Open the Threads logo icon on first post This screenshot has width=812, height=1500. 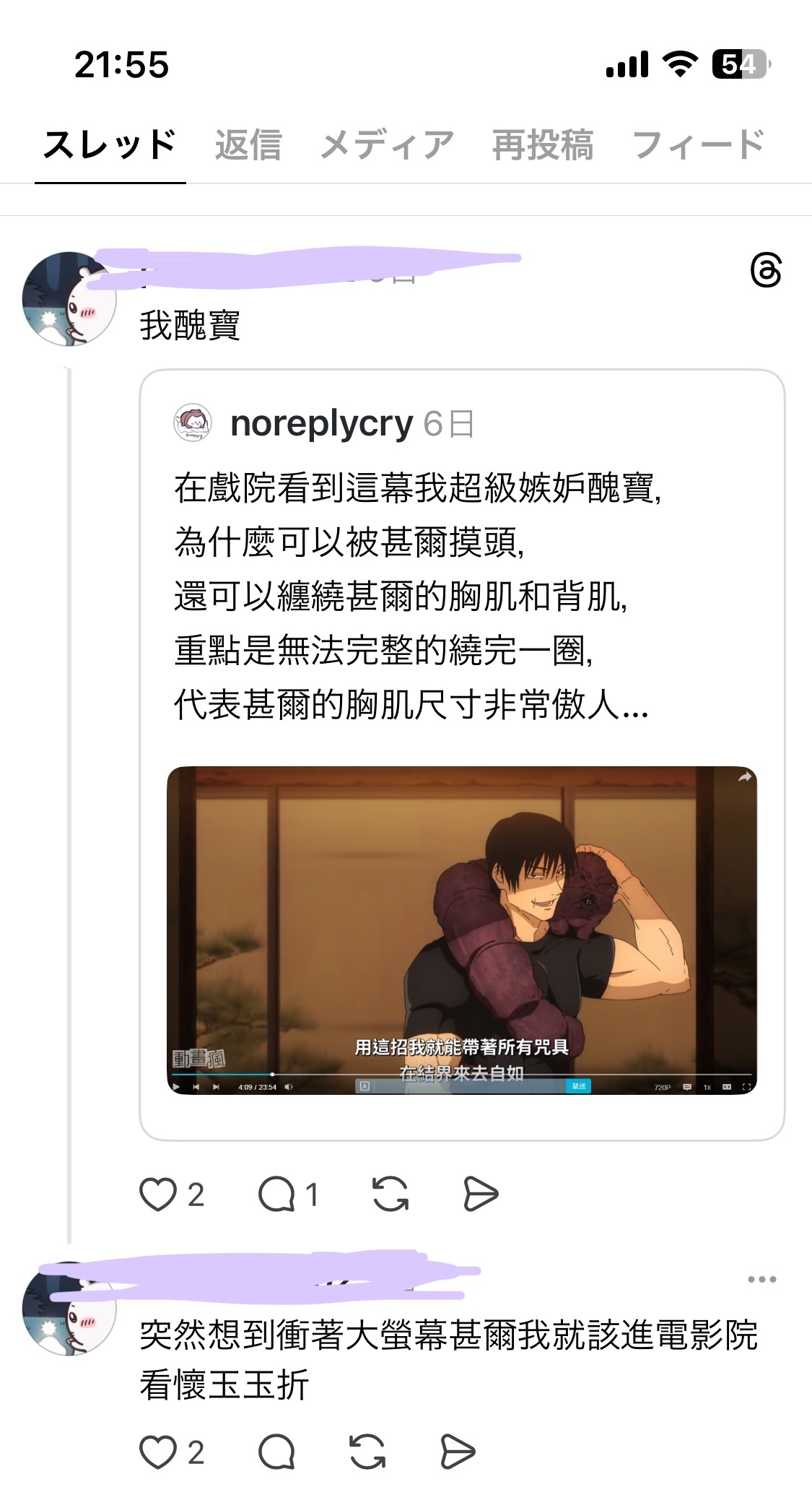click(766, 270)
